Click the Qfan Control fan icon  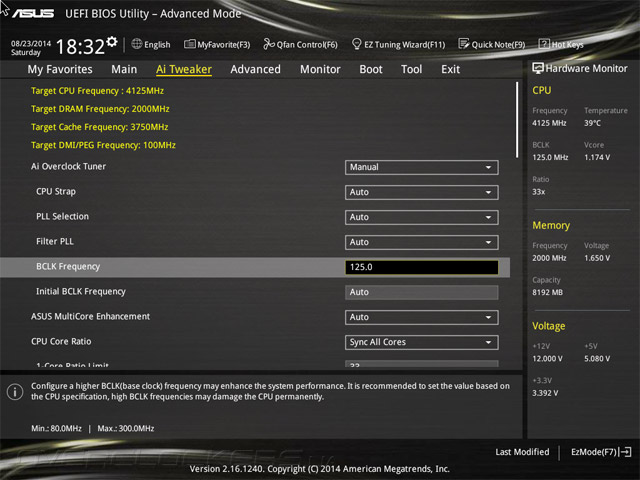269,44
